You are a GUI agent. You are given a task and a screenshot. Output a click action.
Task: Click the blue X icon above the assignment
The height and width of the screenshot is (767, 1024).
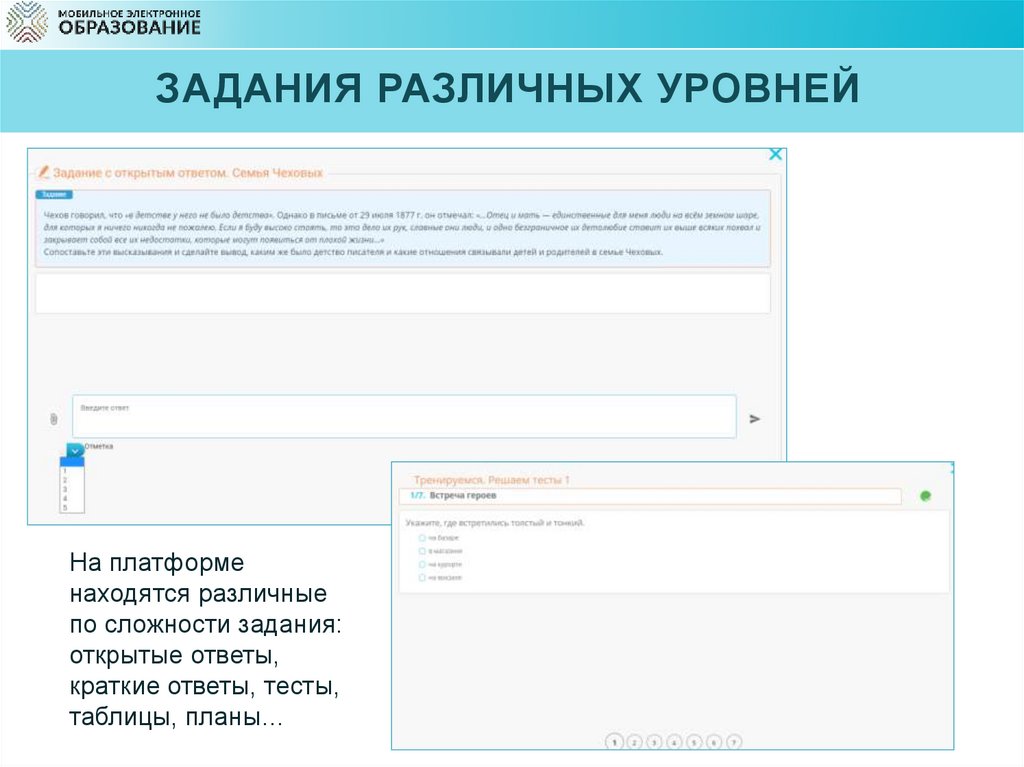coord(776,153)
